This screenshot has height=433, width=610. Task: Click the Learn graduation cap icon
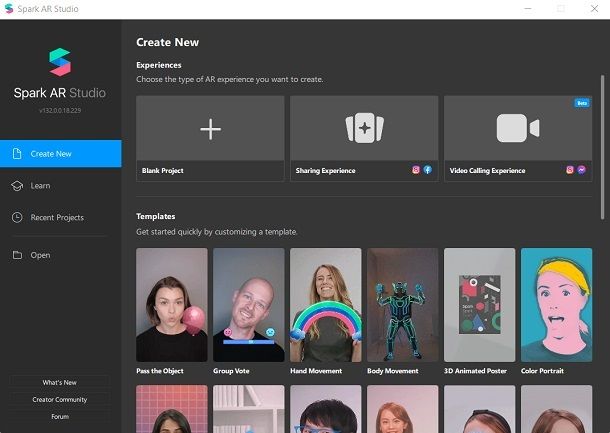pos(17,186)
